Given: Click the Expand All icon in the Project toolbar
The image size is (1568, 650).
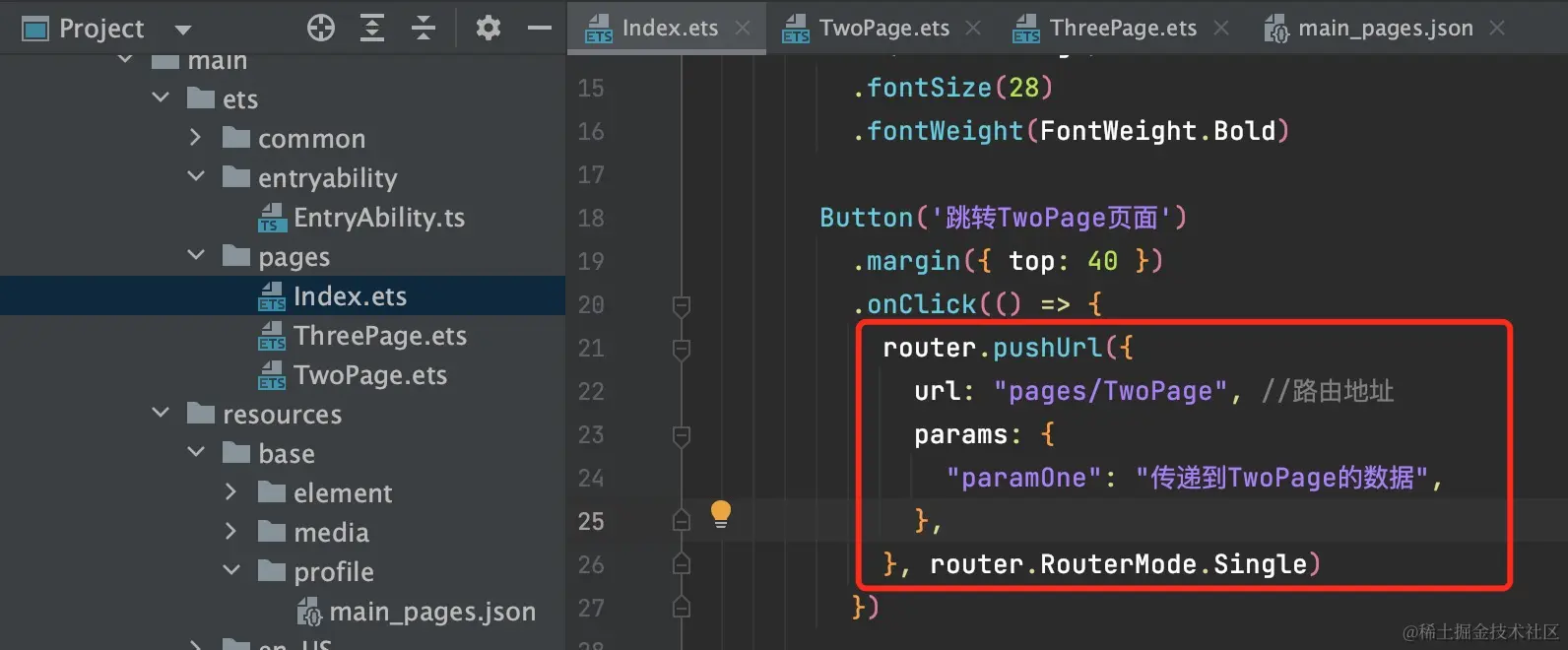Looking at the screenshot, I should (x=372, y=28).
